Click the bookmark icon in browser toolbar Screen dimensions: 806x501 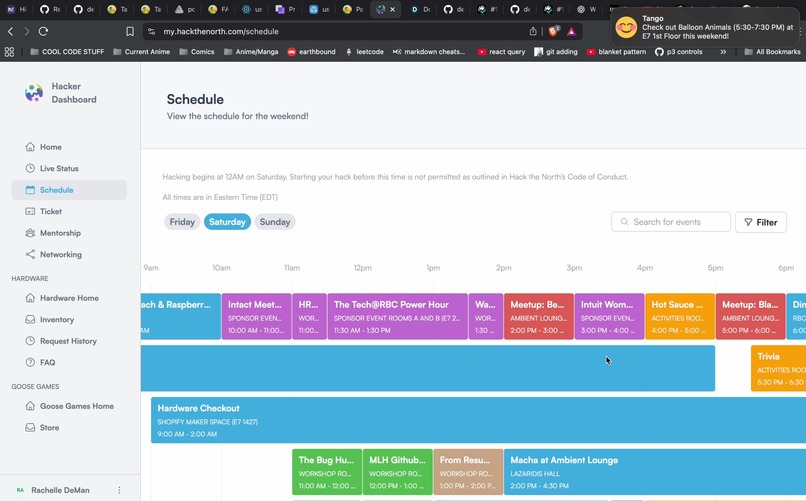[130, 31]
